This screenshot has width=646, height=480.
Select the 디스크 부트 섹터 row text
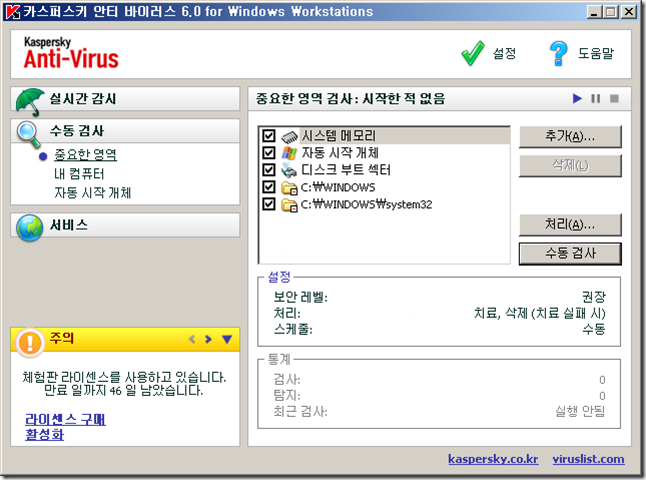(x=346, y=170)
